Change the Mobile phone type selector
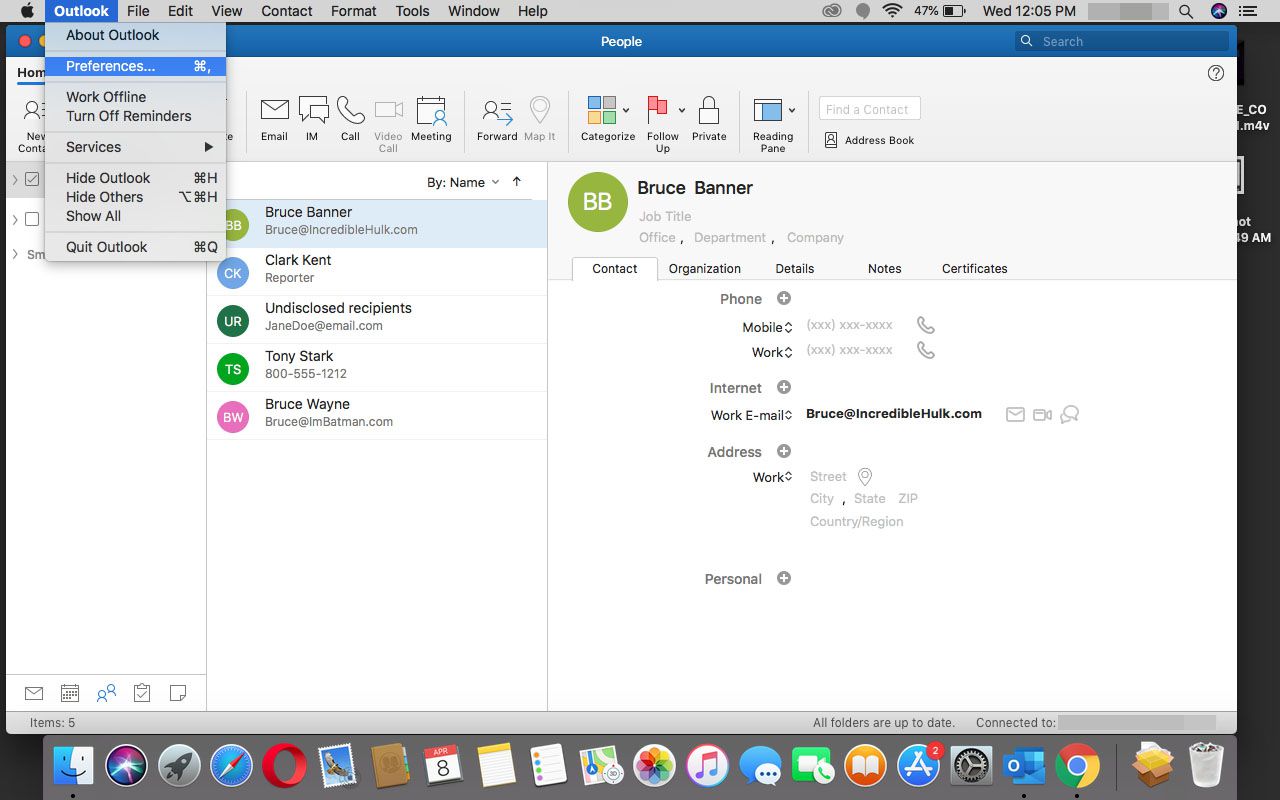The width and height of the screenshot is (1280, 800). pyautogui.click(x=767, y=327)
